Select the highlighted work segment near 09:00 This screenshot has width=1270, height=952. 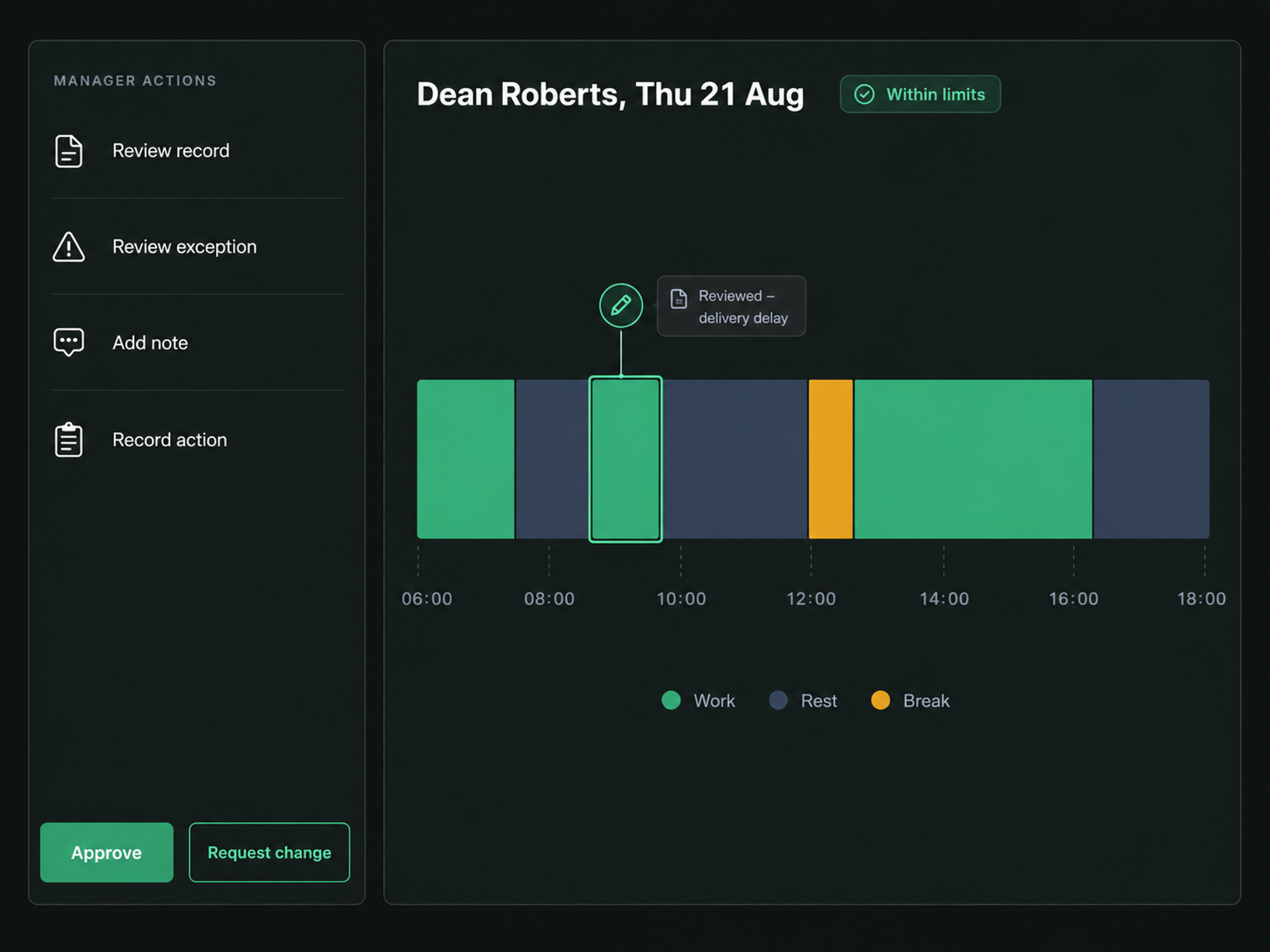click(x=626, y=459)
